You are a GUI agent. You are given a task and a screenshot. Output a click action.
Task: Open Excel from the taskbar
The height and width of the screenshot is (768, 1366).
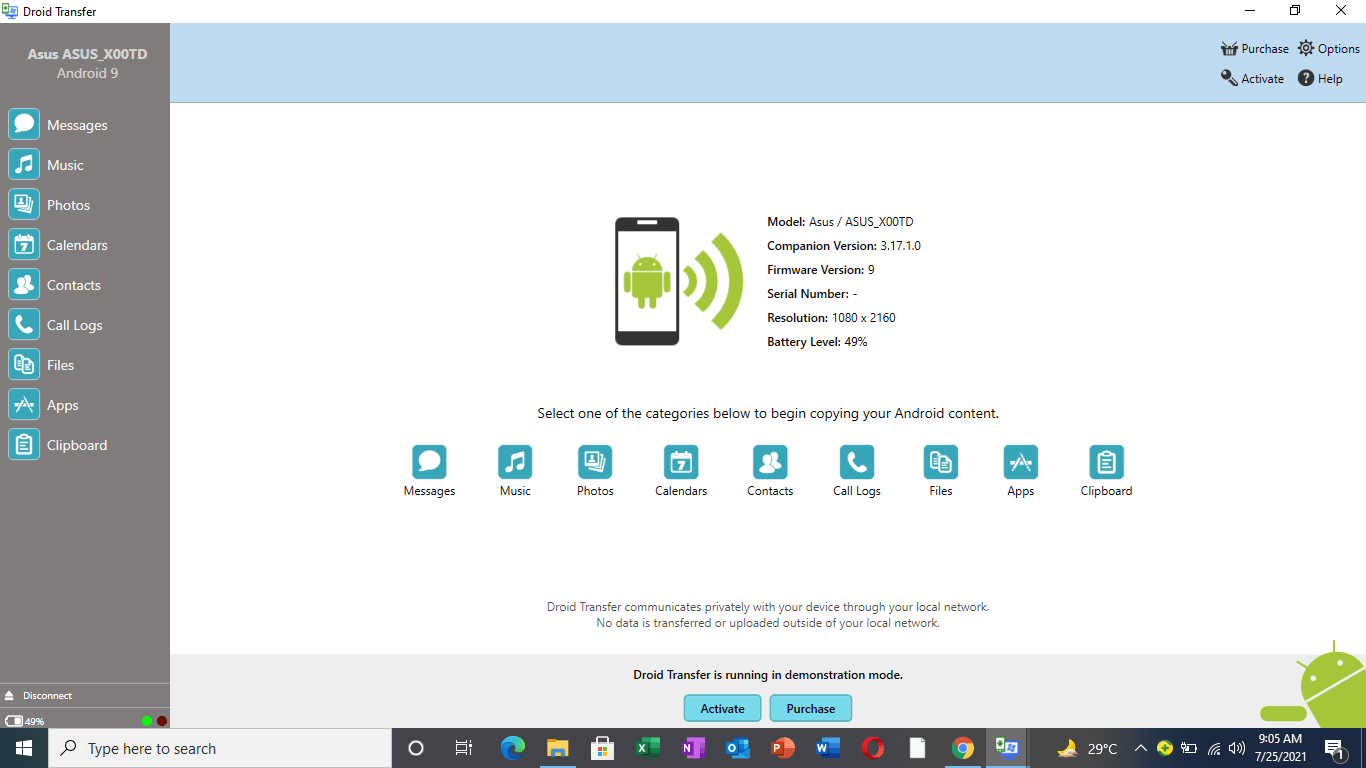[x=648, y=748]
